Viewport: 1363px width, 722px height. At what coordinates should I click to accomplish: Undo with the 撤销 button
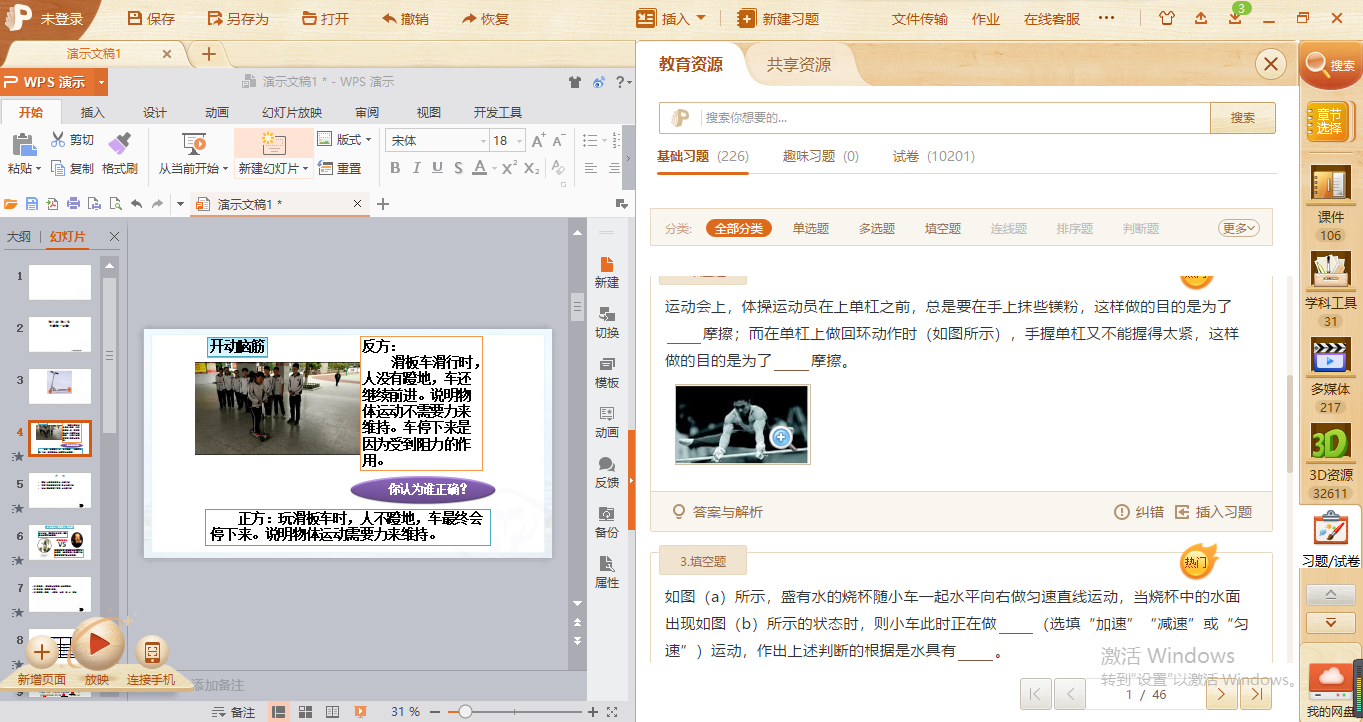[405, 18]
